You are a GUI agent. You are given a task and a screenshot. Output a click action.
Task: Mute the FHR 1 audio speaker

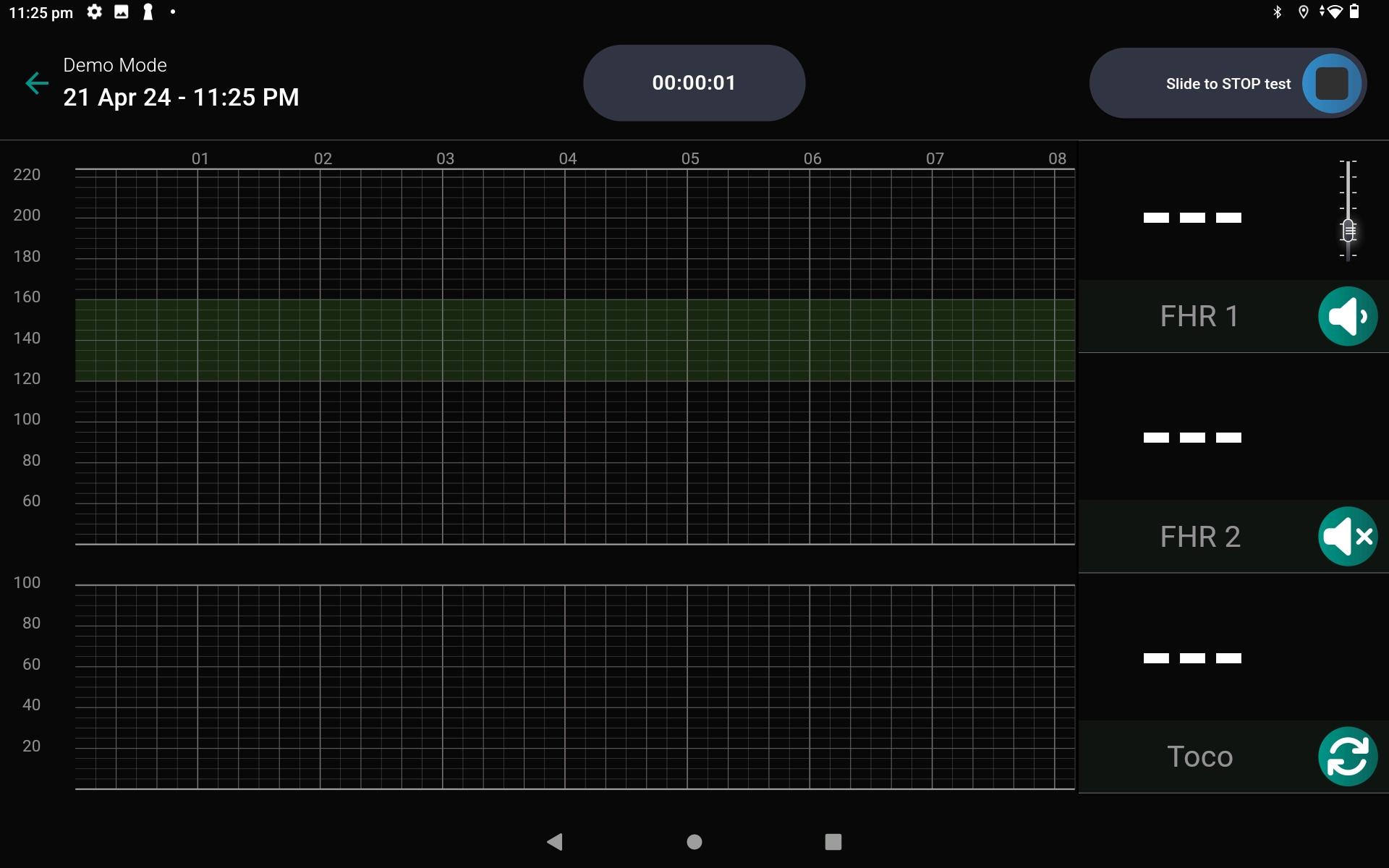1347,316
